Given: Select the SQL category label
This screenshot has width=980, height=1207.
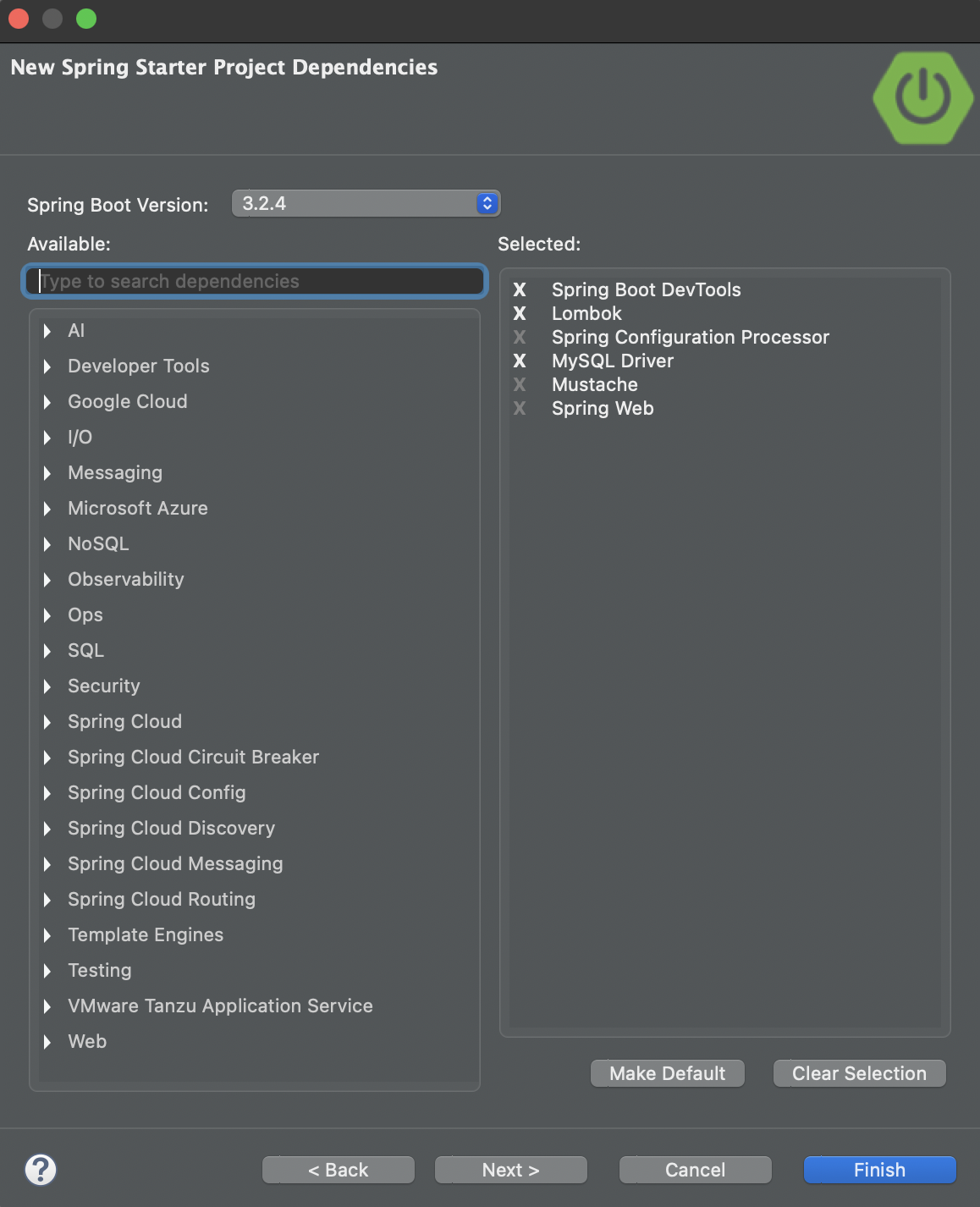Looking at the screenshot, I should [x=86, y=651].
